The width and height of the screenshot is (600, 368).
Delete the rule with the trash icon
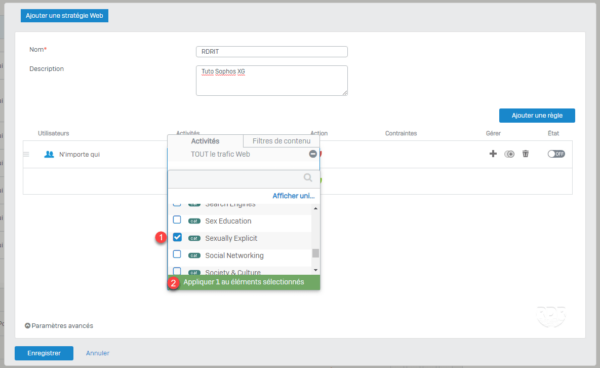click(525, 154)
